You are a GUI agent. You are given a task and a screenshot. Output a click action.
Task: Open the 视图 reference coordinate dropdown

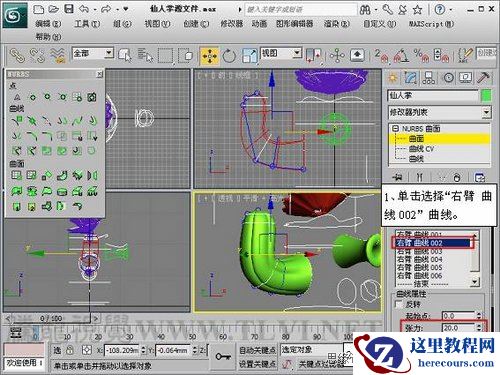[x=297, y=53]
